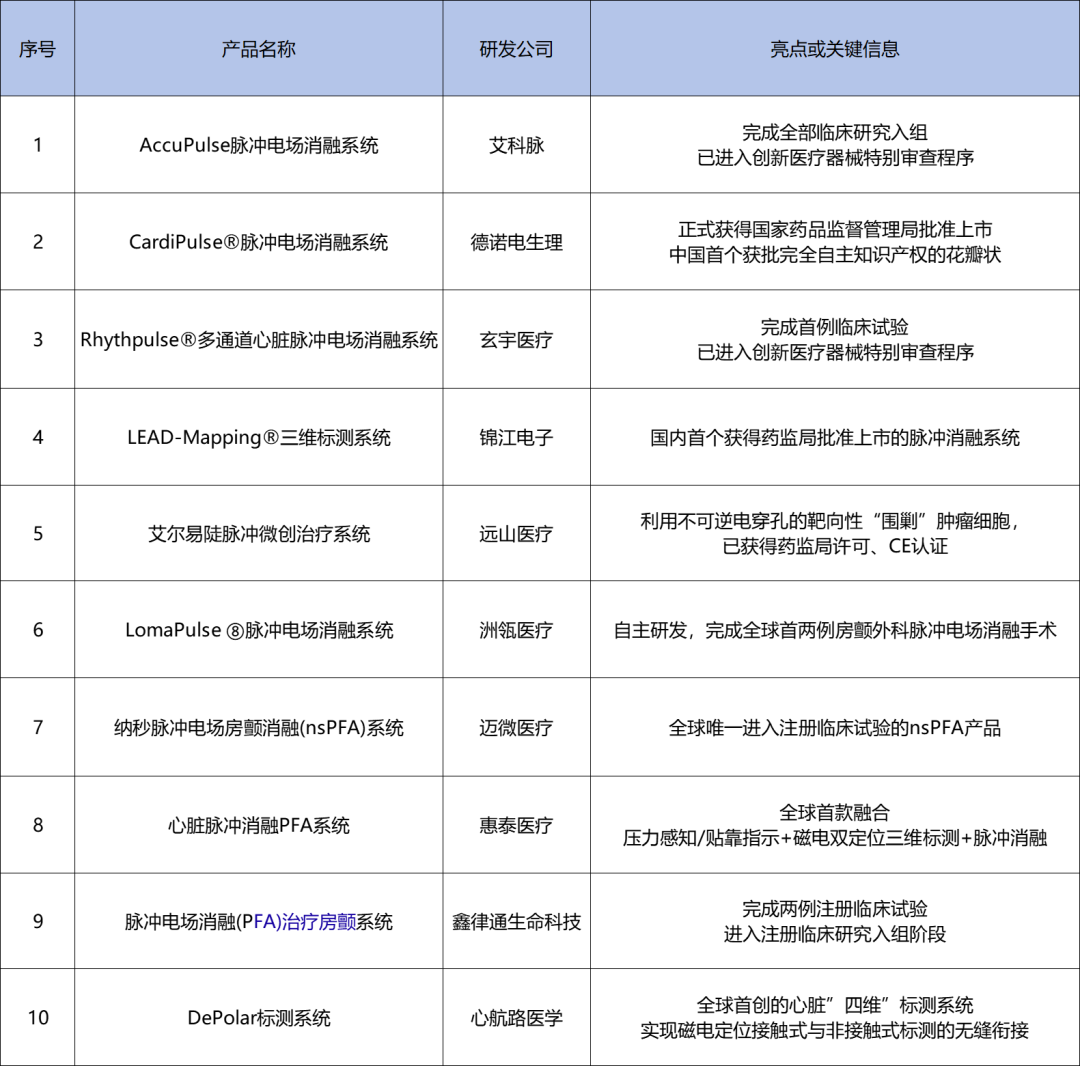This screenshot has width=1080, height=1066.
Task: Select the CardiPulse脉冲电场消融系统 cell
Action: (256, 241)
